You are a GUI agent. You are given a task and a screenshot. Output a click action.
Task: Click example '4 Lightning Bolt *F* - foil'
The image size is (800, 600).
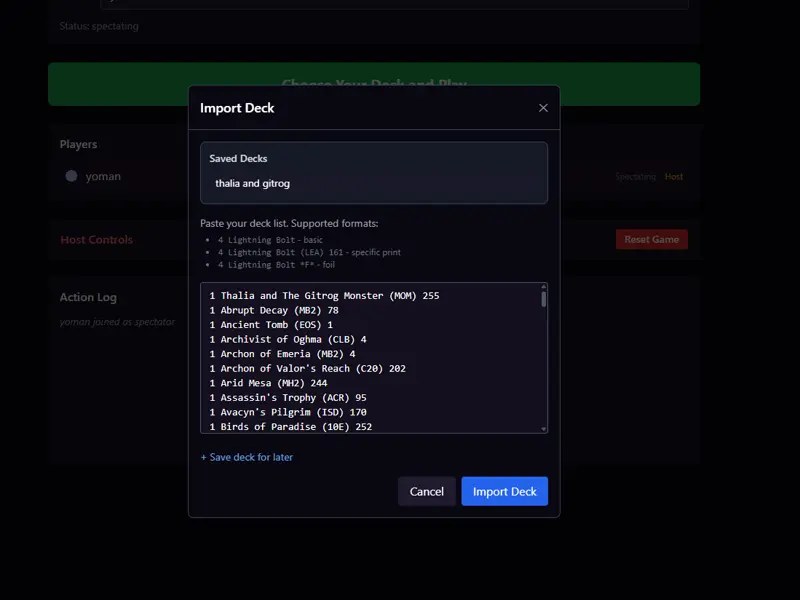(x=276, y=265)
